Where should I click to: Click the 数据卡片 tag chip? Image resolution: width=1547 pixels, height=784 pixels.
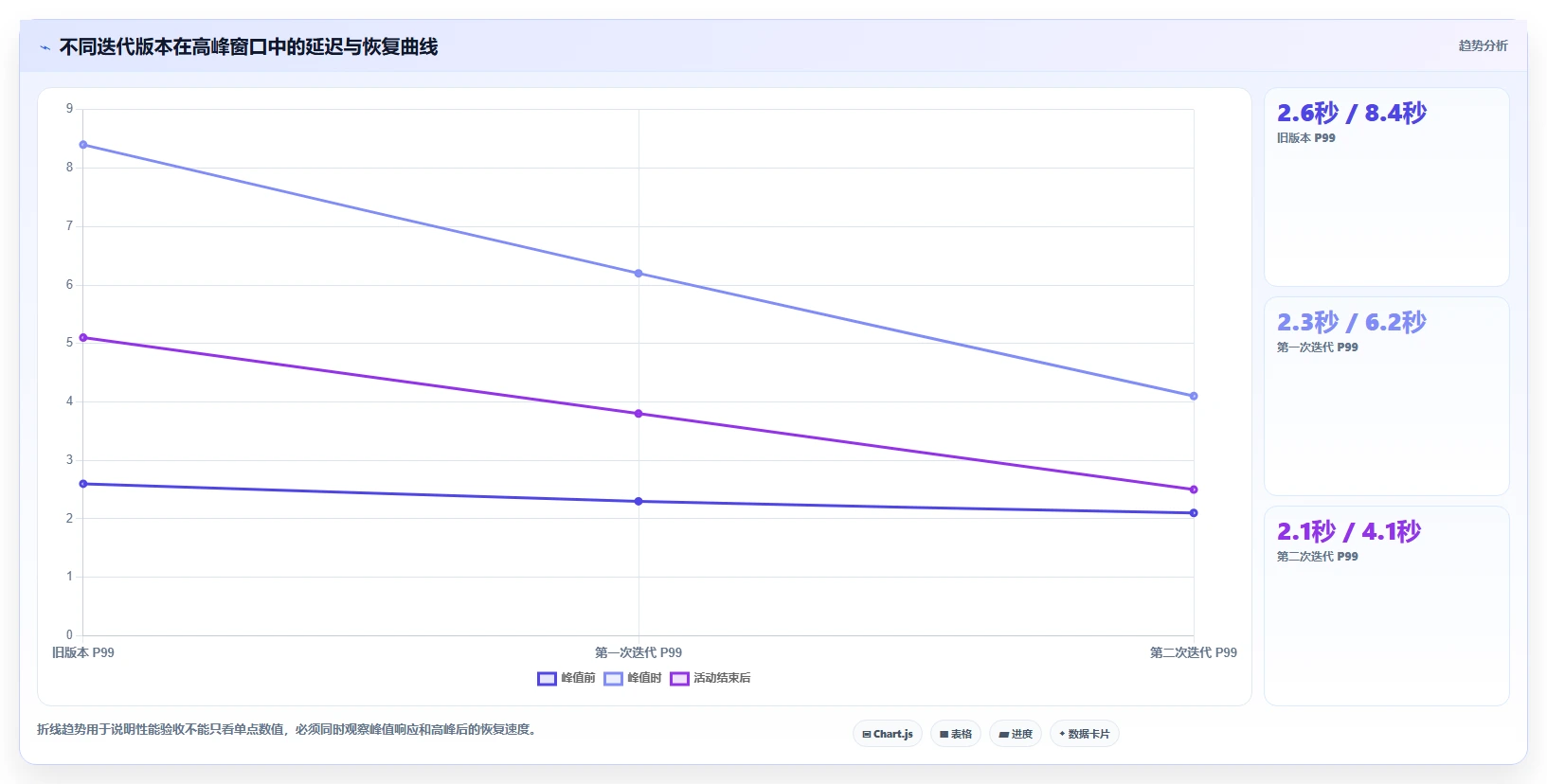click(1085, 734)
